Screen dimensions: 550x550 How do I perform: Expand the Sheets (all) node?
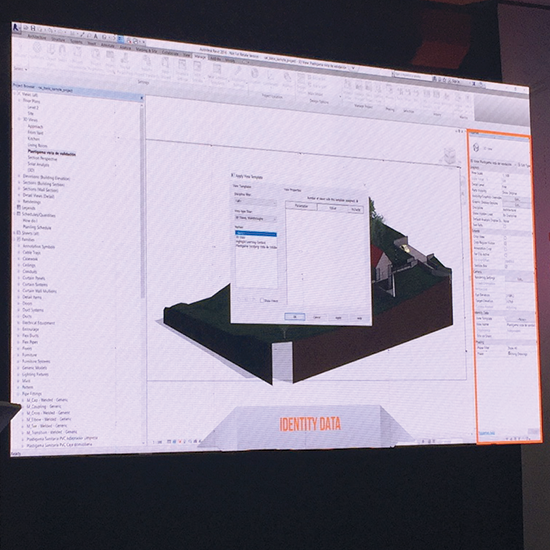pos(15,233)
